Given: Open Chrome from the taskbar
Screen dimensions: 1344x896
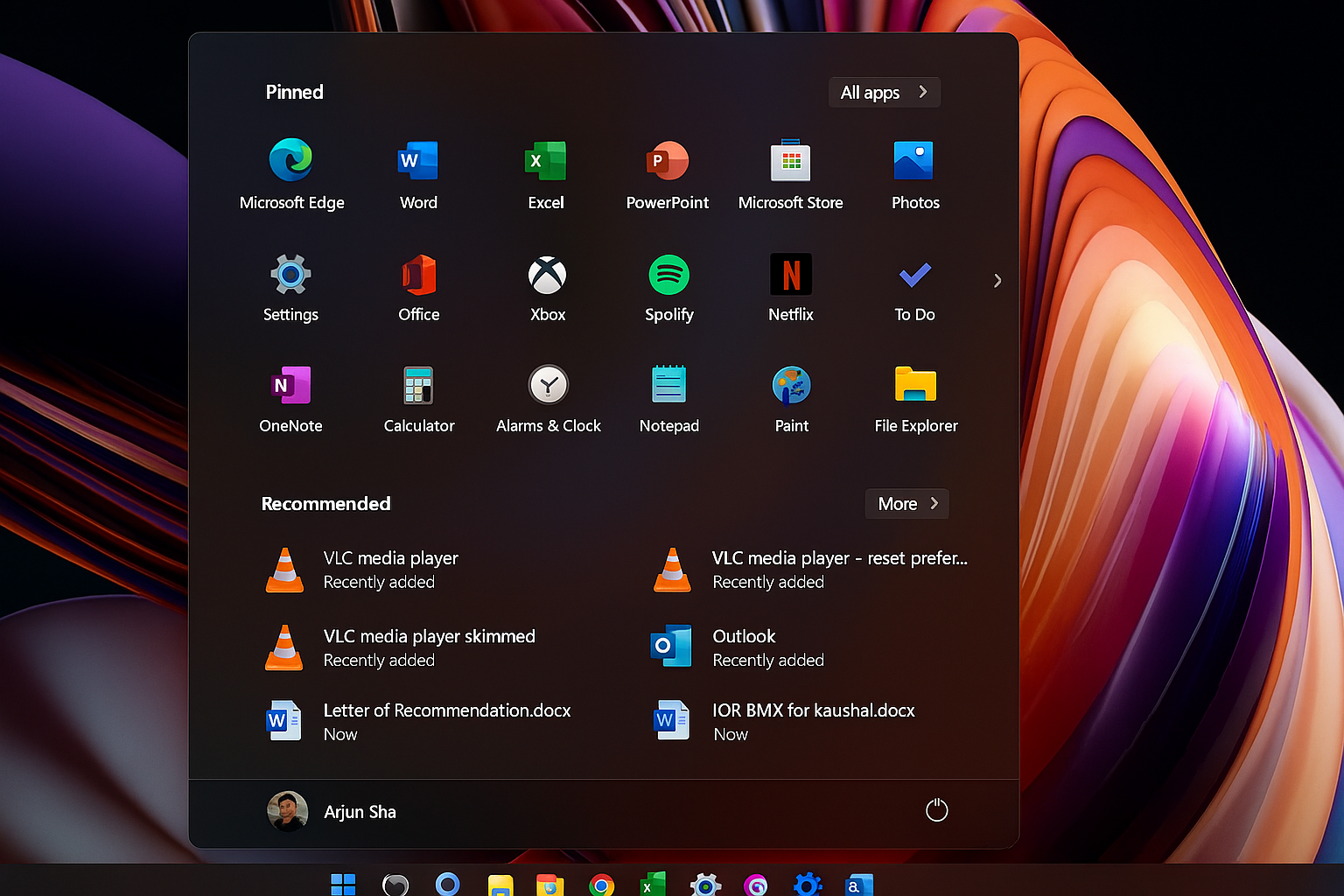Looking at the screenshot, I should [x=601, y=885].
